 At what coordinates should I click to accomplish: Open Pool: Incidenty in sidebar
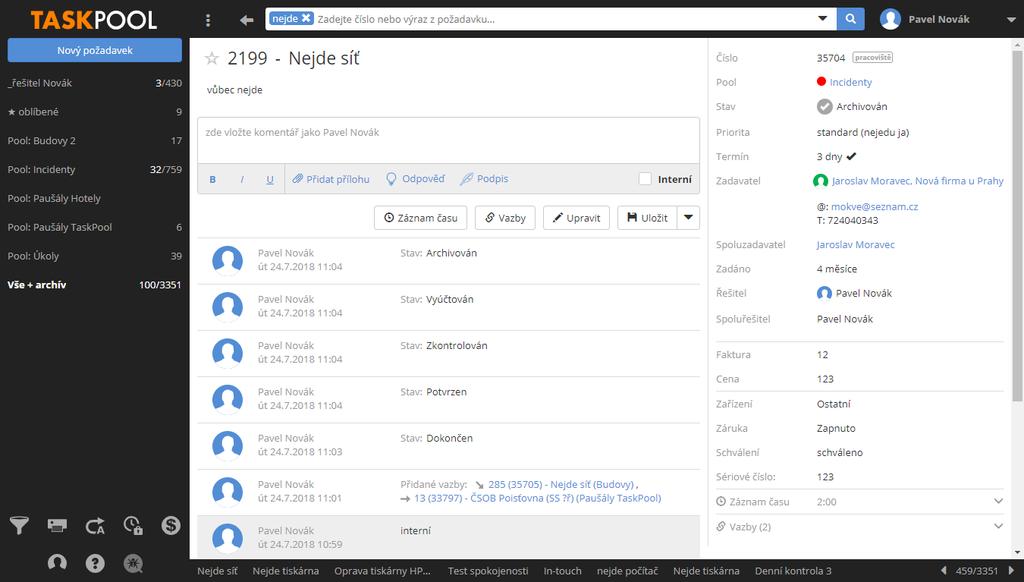[x=95, y=169]
